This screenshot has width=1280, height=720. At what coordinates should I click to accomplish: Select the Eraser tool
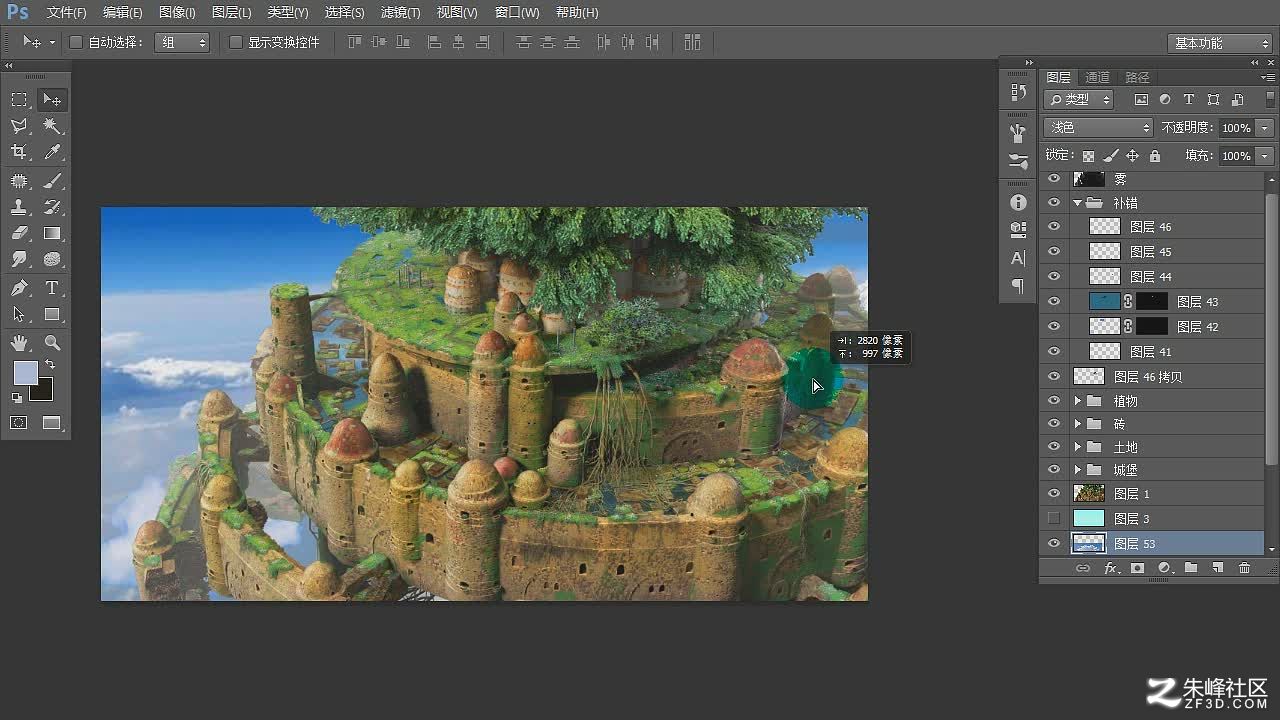pos(19,233)
